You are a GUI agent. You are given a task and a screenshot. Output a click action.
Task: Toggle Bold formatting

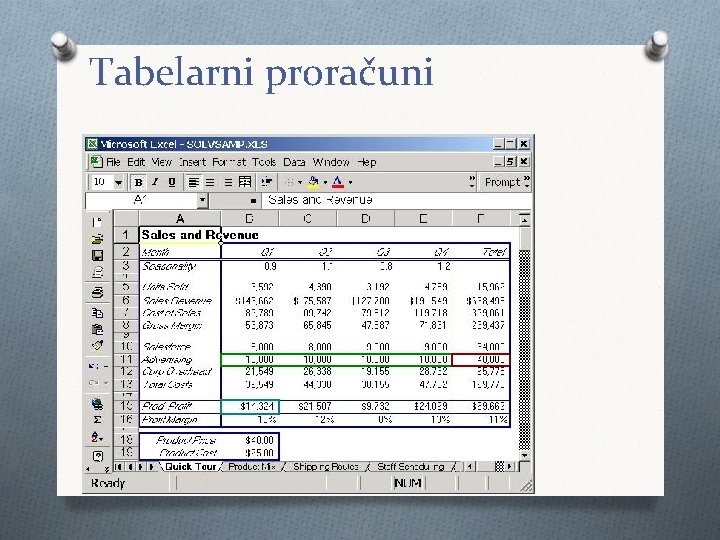click(138, 182)
